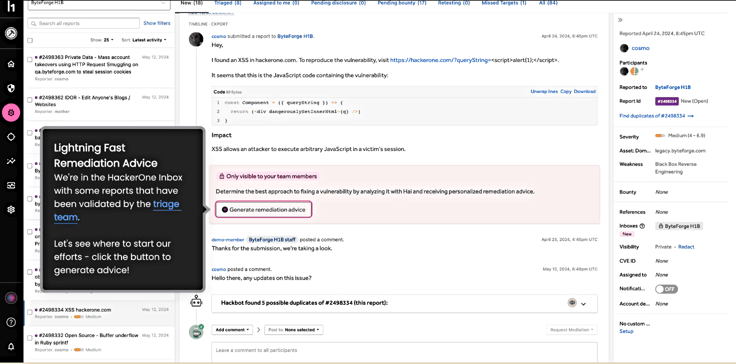Collapse the right details panel double-chevron

620,20
